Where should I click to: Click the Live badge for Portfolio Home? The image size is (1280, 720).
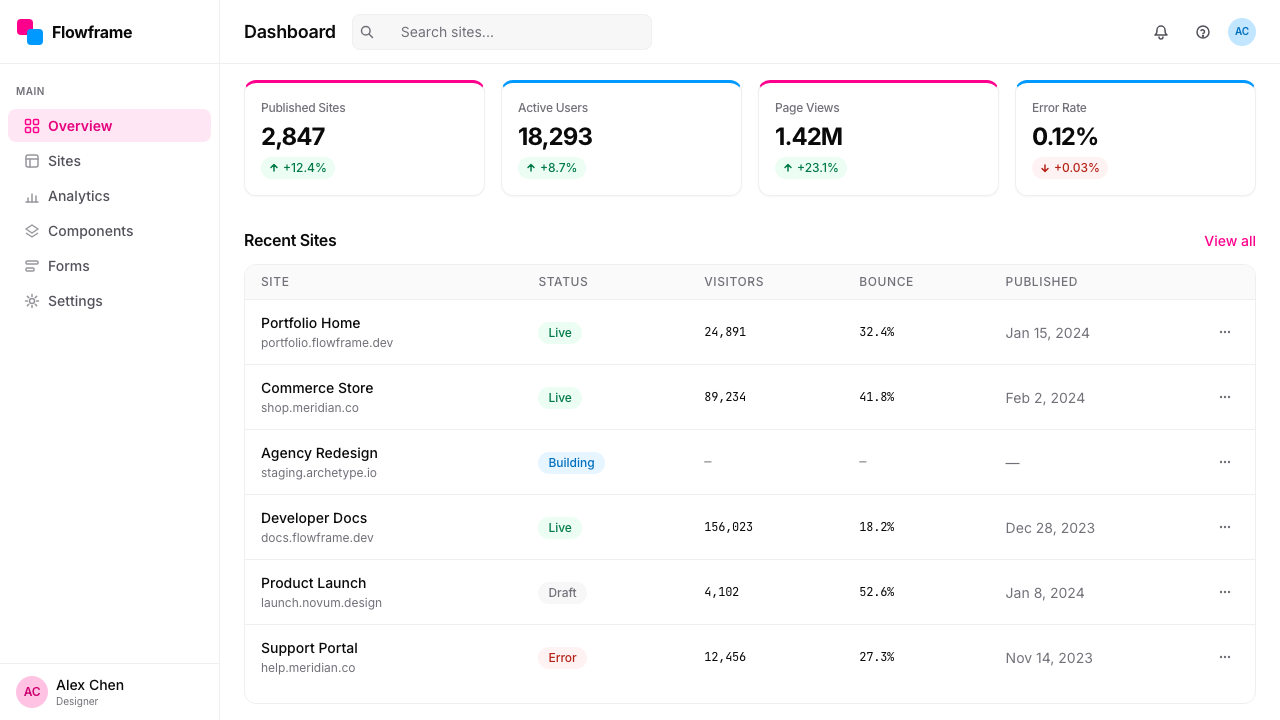(x=560, y=333)
